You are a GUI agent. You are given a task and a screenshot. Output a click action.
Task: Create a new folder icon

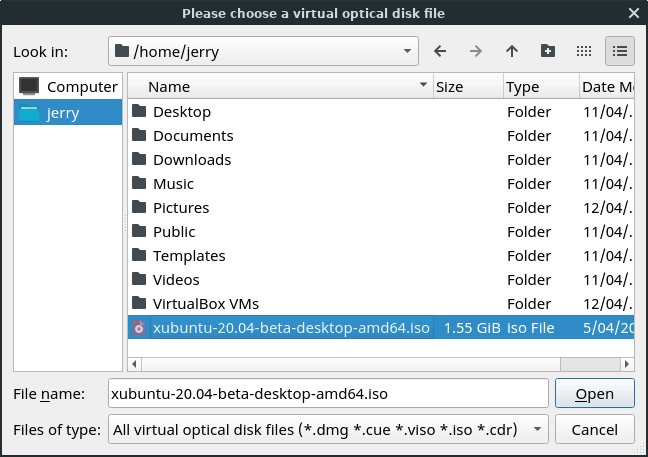tap(547, 51)
